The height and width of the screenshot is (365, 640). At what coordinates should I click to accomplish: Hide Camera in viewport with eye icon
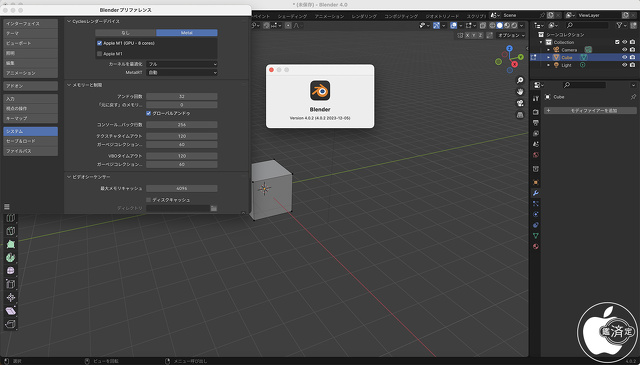[x=624, y=50]
